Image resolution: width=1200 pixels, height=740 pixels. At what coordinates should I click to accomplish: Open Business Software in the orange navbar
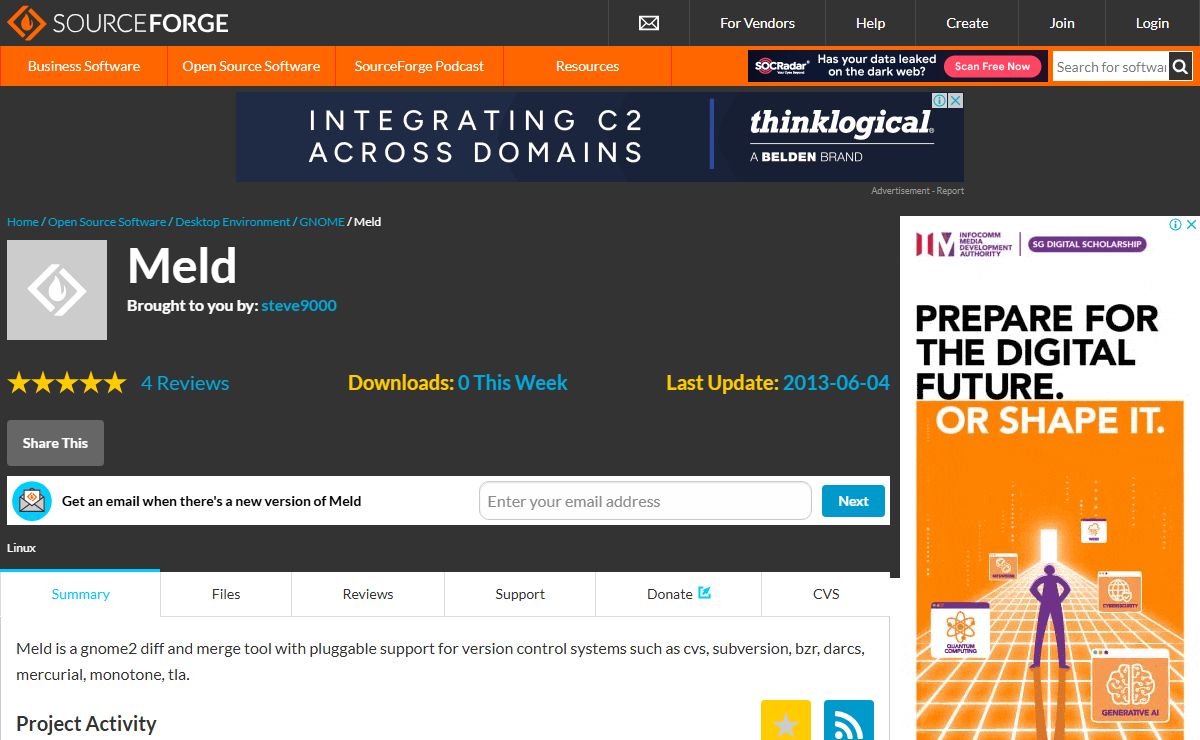pos(84,66)
